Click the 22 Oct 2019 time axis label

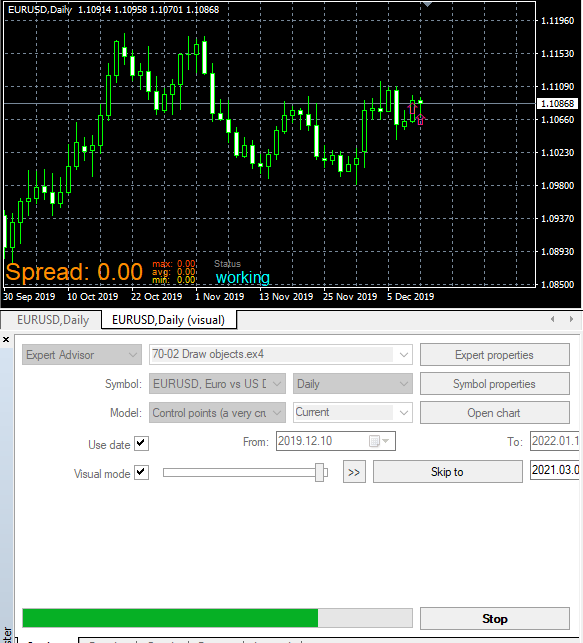pos(156,296)
